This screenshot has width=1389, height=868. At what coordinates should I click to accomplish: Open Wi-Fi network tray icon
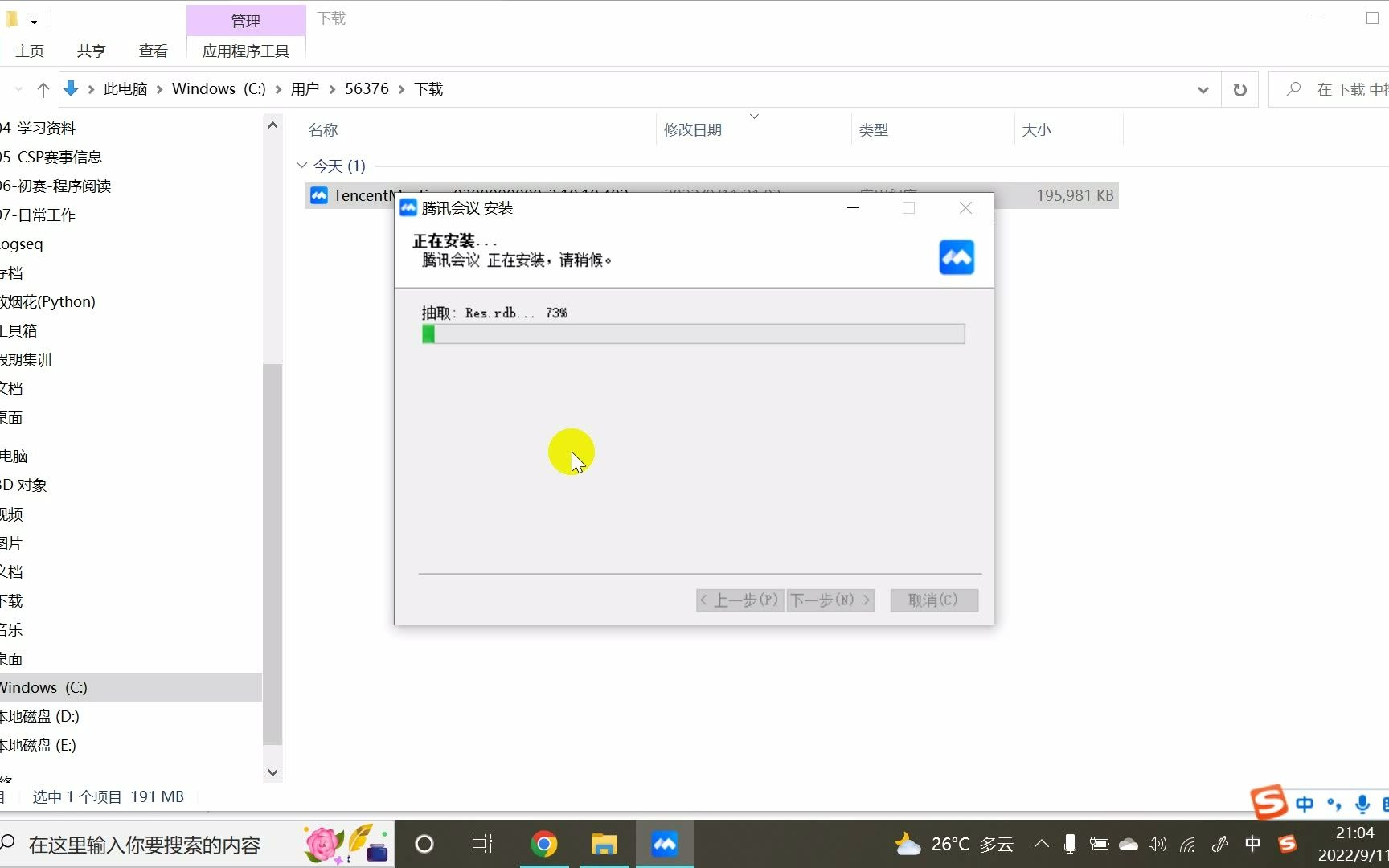pyautogui.click(x=1188, y=844)
